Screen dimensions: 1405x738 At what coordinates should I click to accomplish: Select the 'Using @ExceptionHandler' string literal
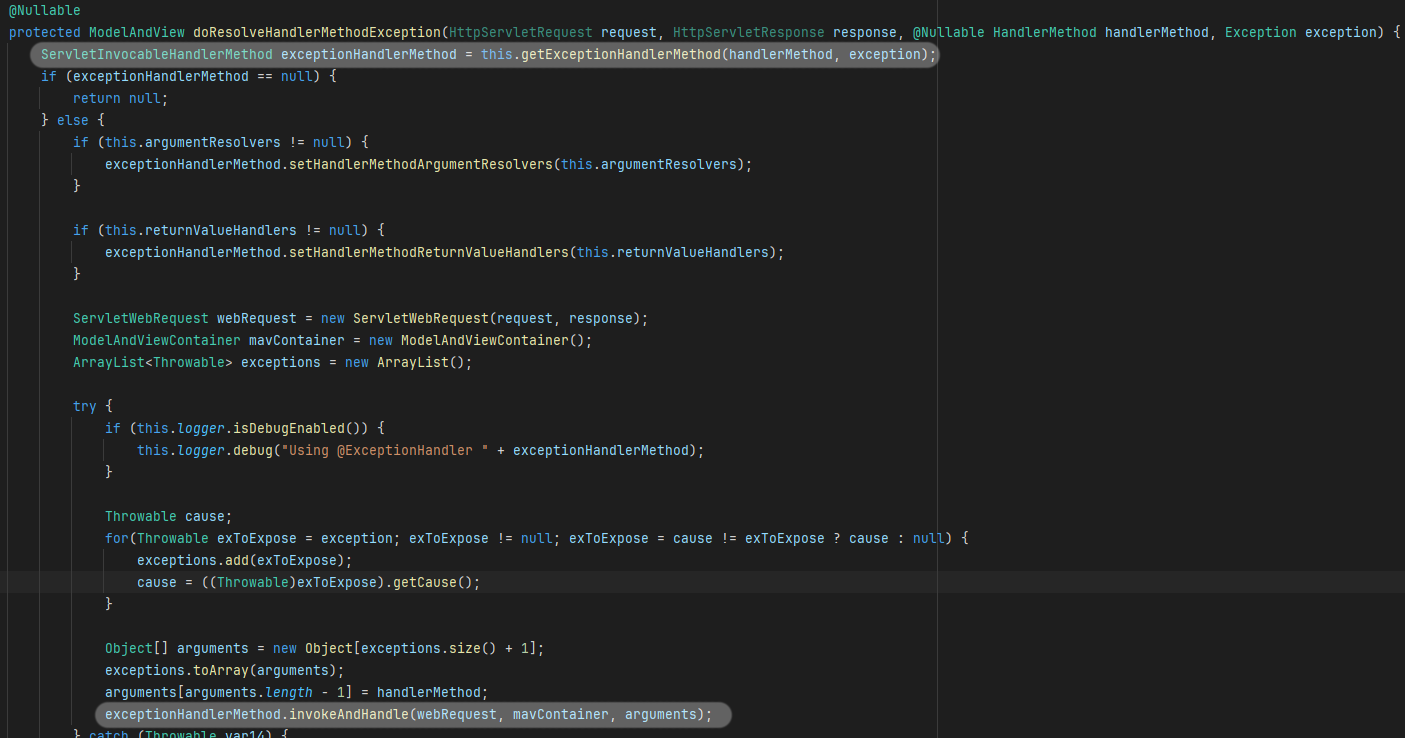(x=385, y=450)
